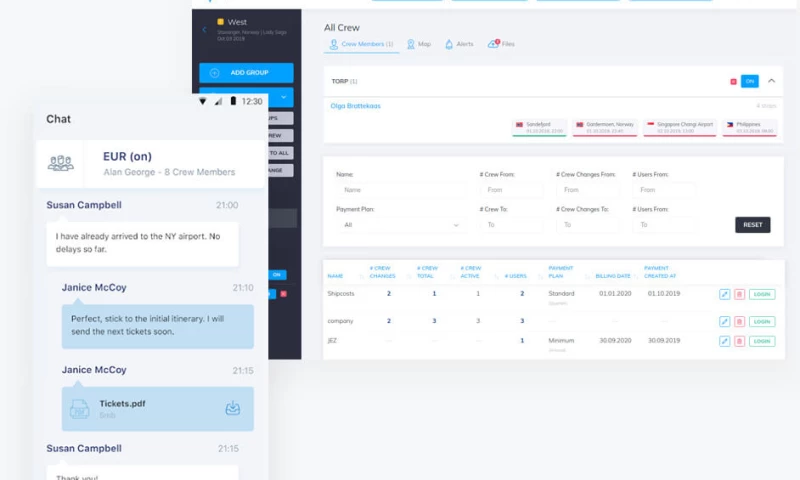This screenshot has height=480, width=800.
Task: Click the # Users To input field
Action: point(664,225)
